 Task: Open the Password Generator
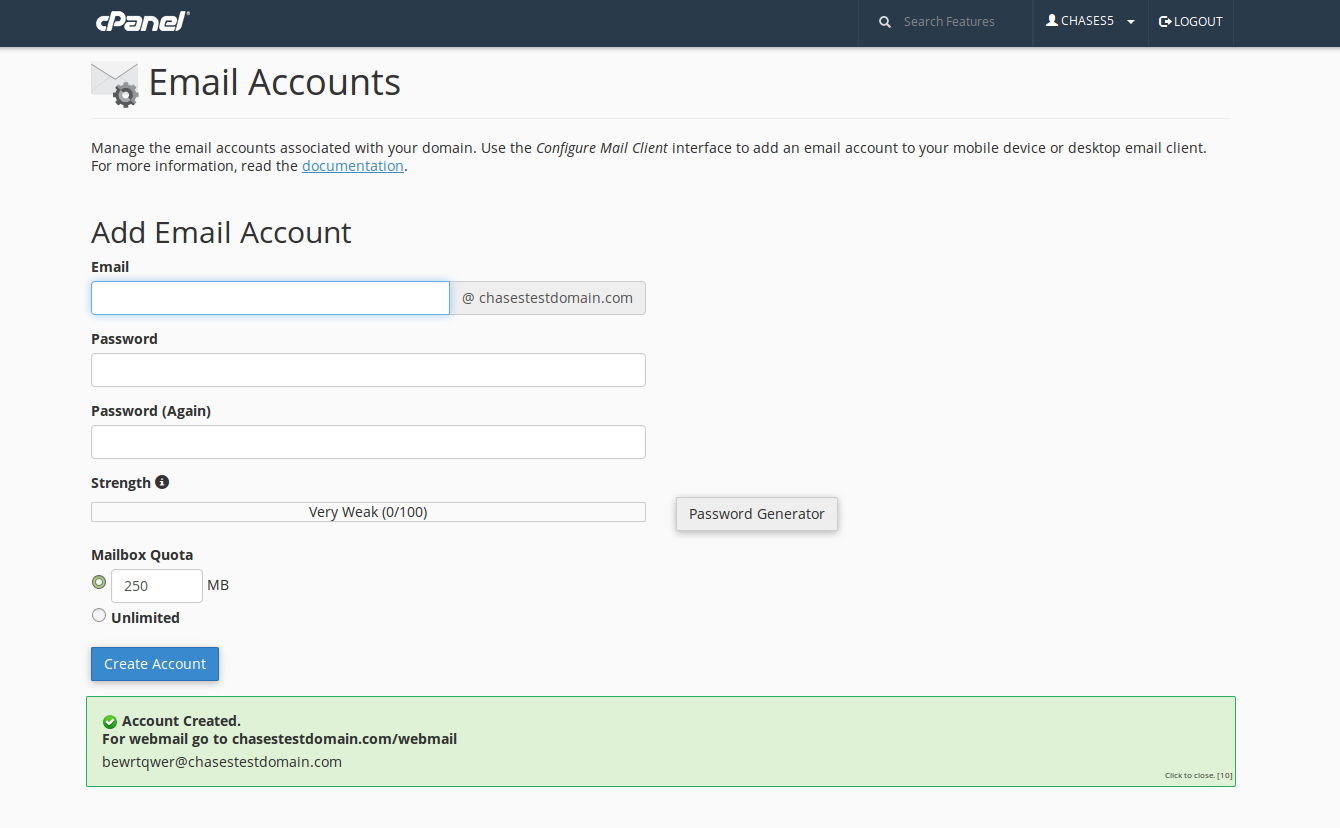[756, 514]
